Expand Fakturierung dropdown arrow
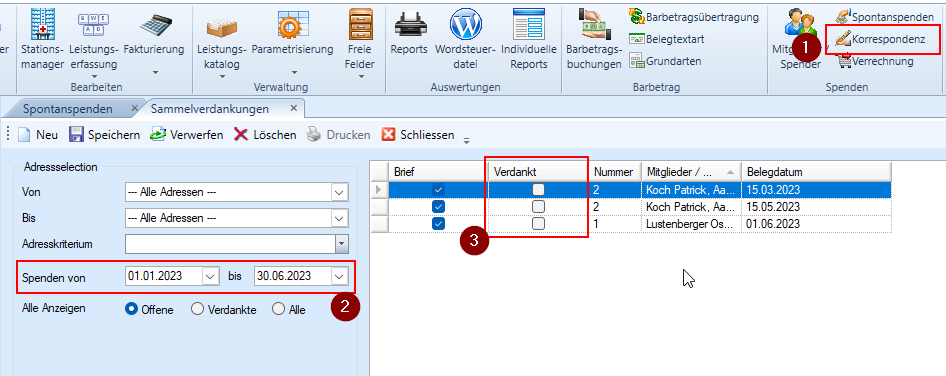The width and height of the screenshot is (946, 376). click(x=155, y=73)
